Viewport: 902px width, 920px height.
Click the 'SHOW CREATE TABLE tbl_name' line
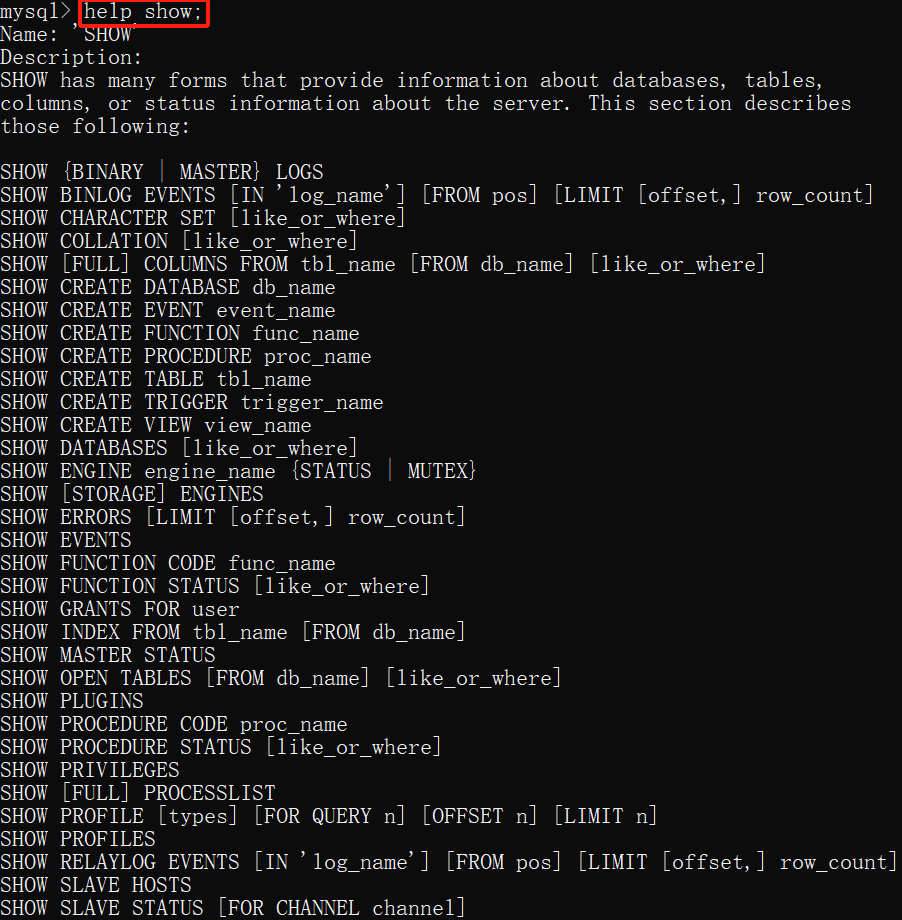[x=156, y=379]
